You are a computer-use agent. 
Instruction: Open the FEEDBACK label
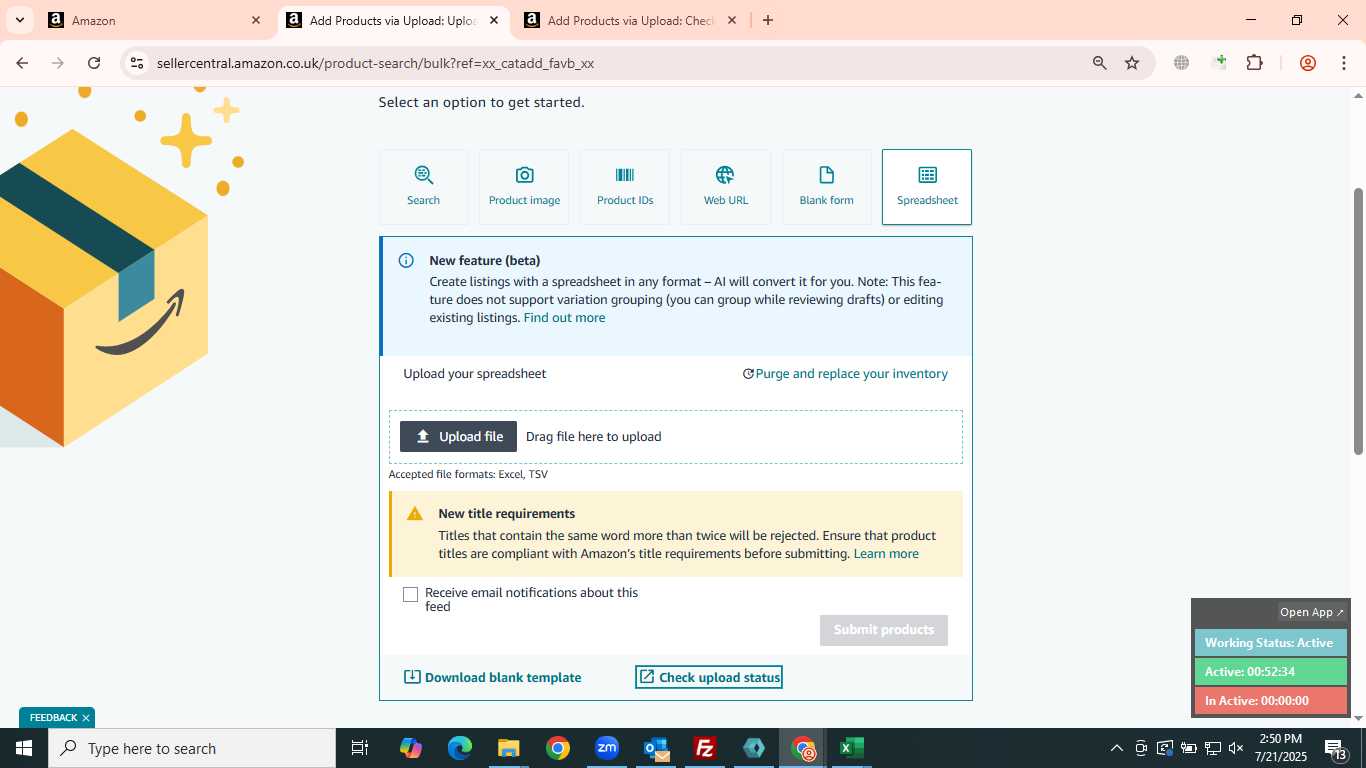(53, 718)
